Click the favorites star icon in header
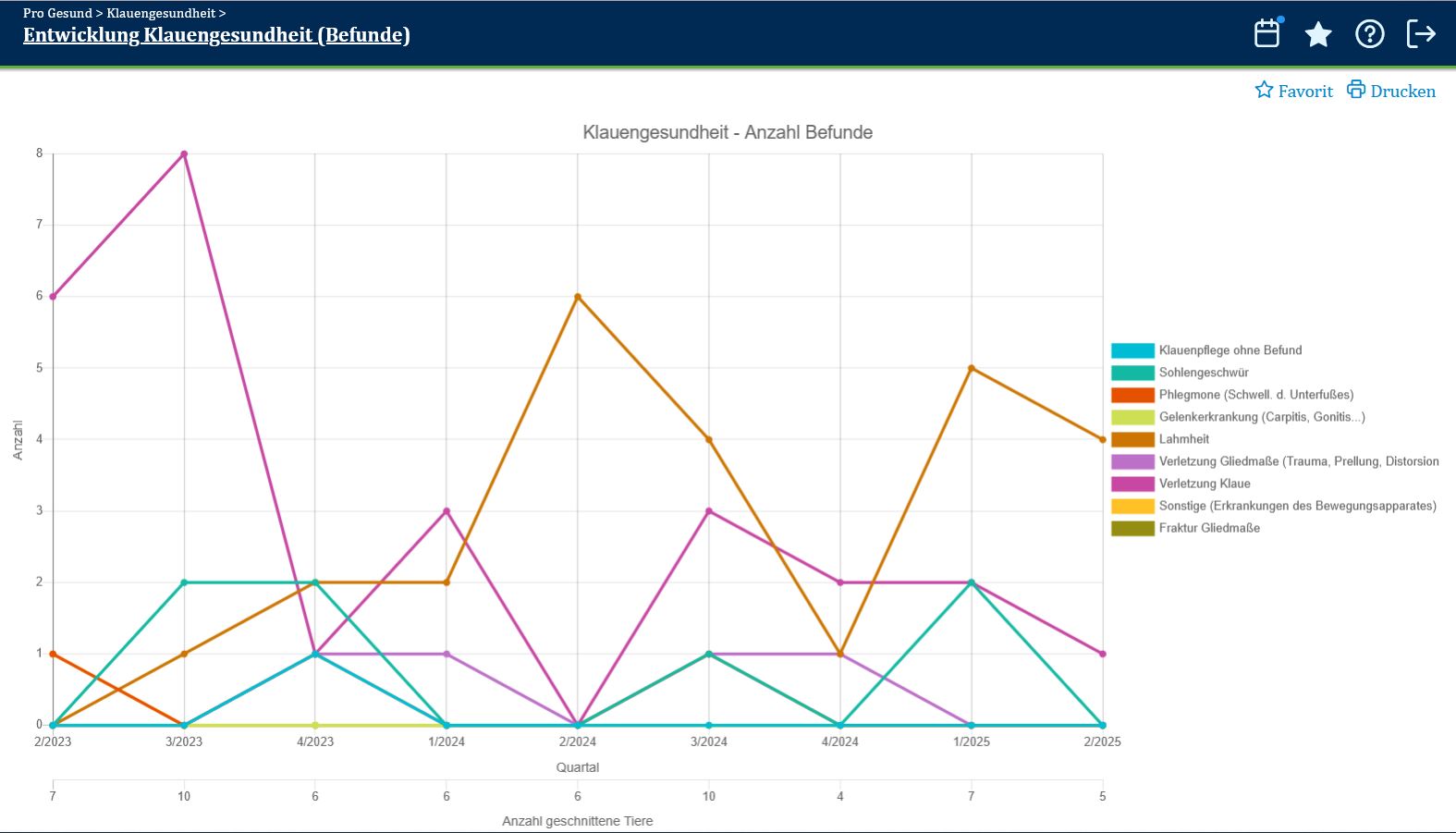The width and height of the screenshot is (1456, 833). 1317,35
